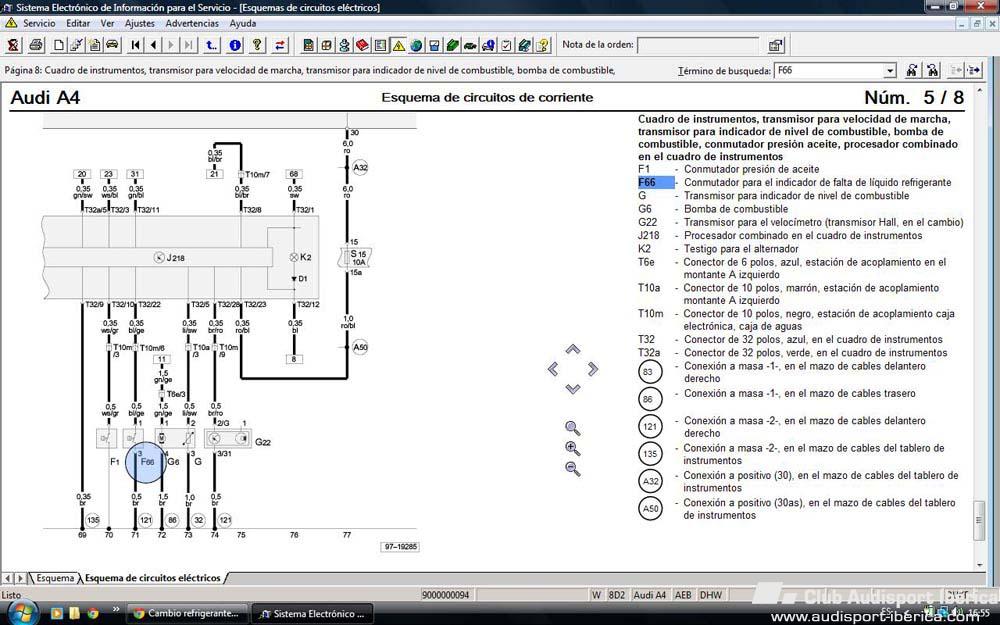Print the current circuit diagram
The width and height of the screenshot is (1000, 625).
pyautogui.click(x=36, y=45)
